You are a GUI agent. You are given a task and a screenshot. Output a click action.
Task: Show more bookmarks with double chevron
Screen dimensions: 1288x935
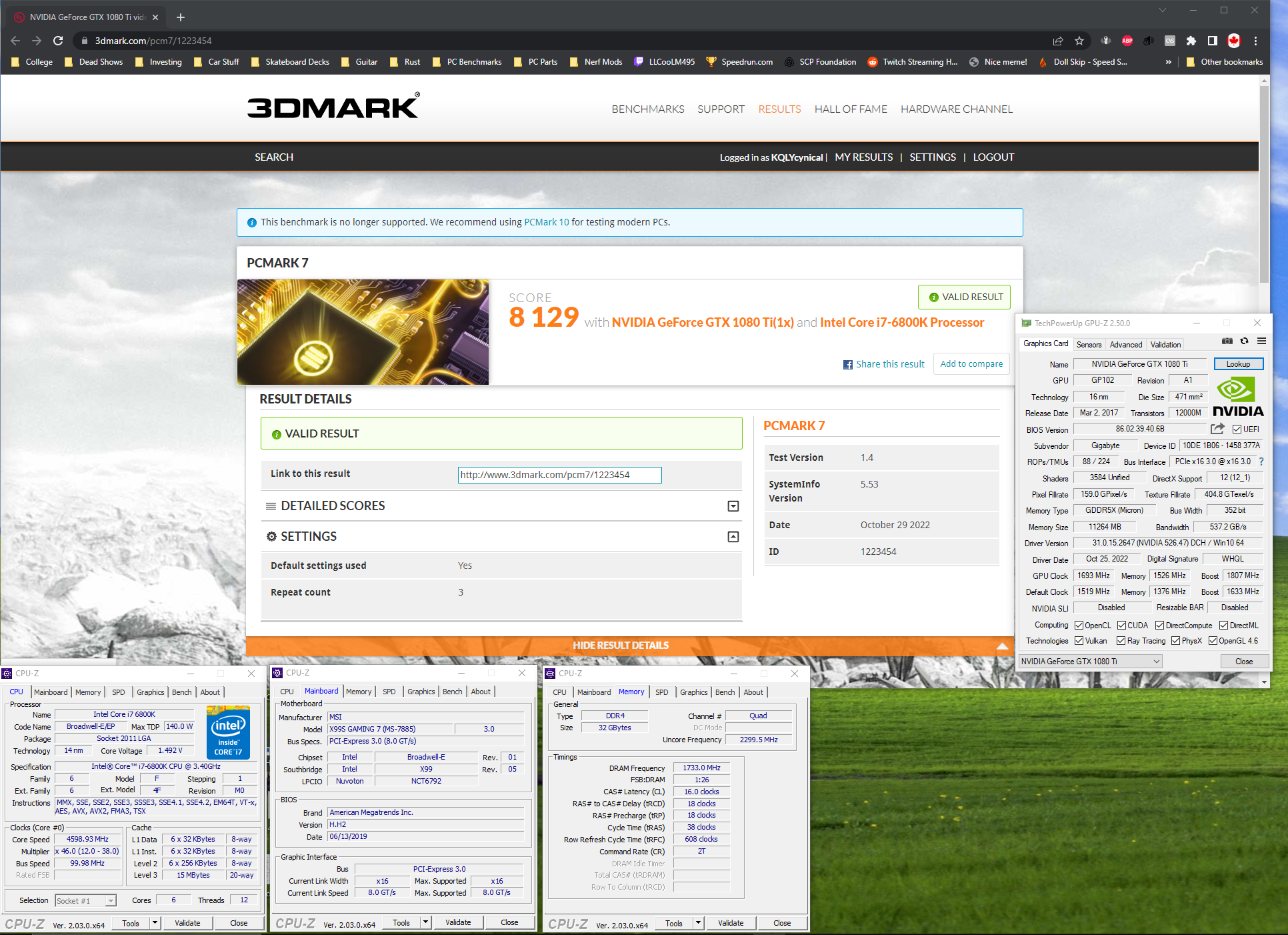1168,62
